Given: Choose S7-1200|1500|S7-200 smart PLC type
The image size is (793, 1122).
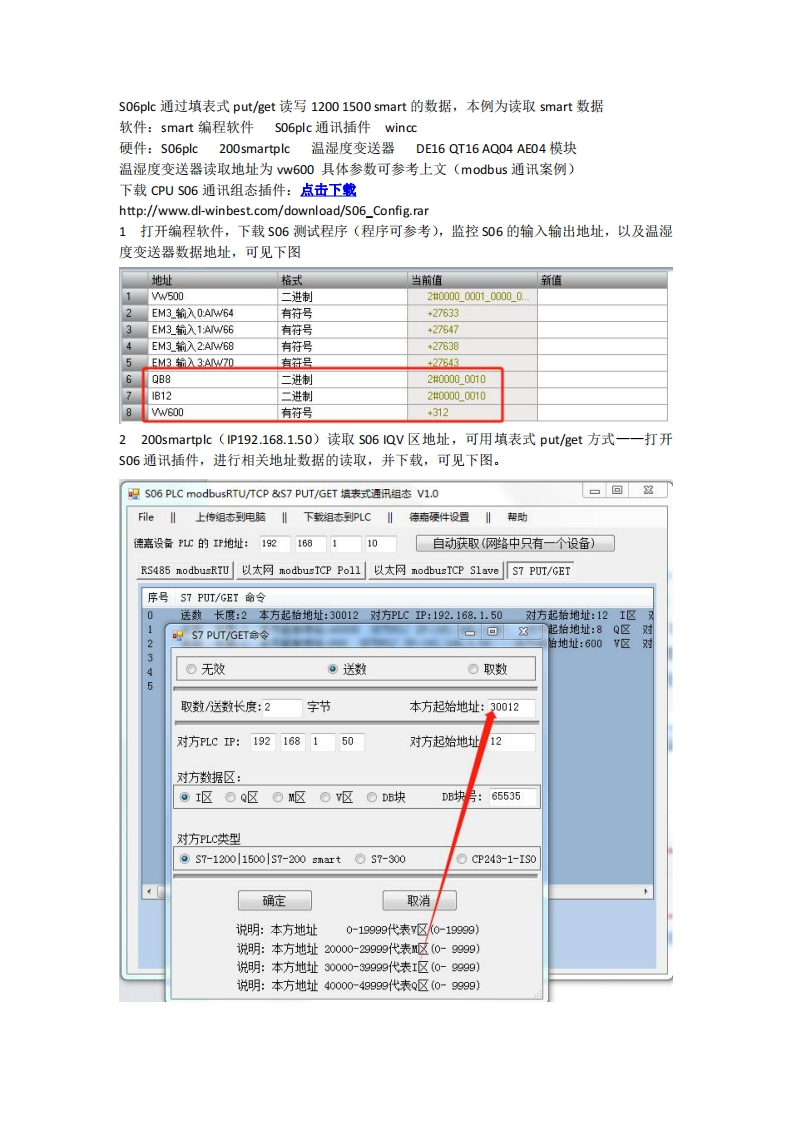Looking at the screenshot, I should [261, 859].
